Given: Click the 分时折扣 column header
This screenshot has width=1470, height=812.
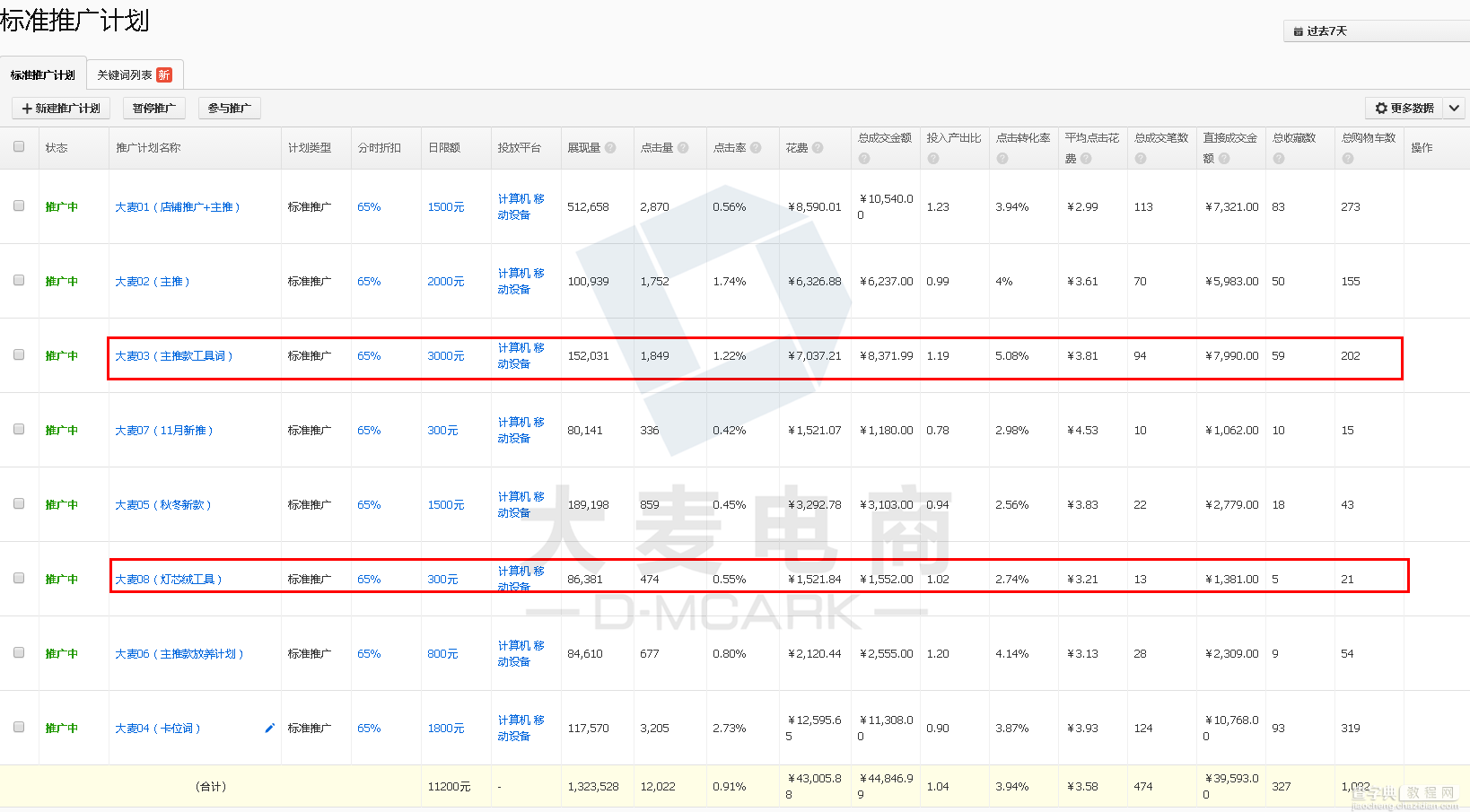Looking at the screenshot, I should (x=380, y=148).
